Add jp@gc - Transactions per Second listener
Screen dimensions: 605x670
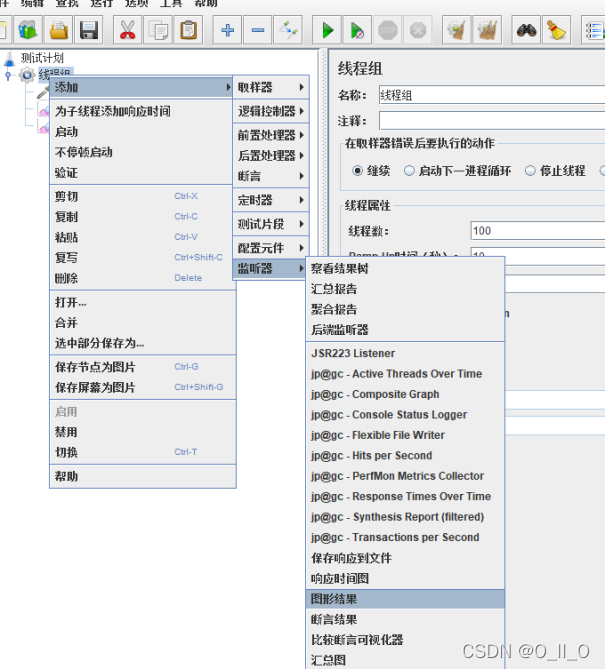(405, 537)
